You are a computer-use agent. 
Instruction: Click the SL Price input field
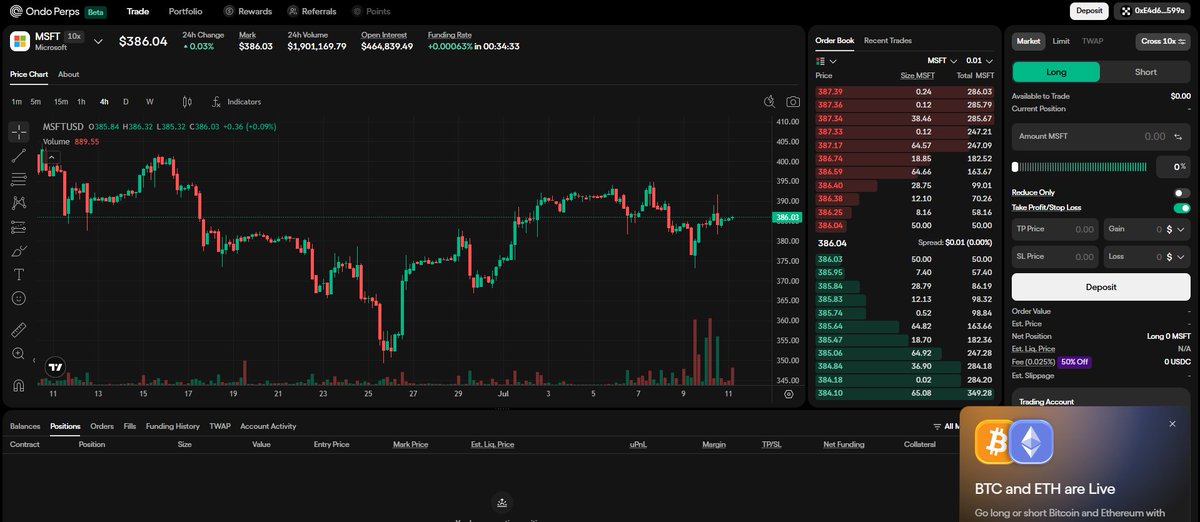tap(1055, 257)
